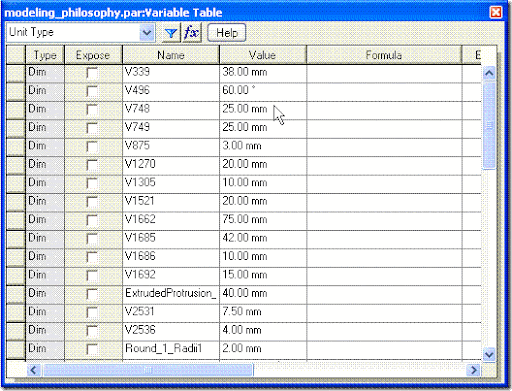The height and width of the screenshot is (391, 512).
Task: Tick the Expose checkbox for V496
Action: click(x=92, y=91)
